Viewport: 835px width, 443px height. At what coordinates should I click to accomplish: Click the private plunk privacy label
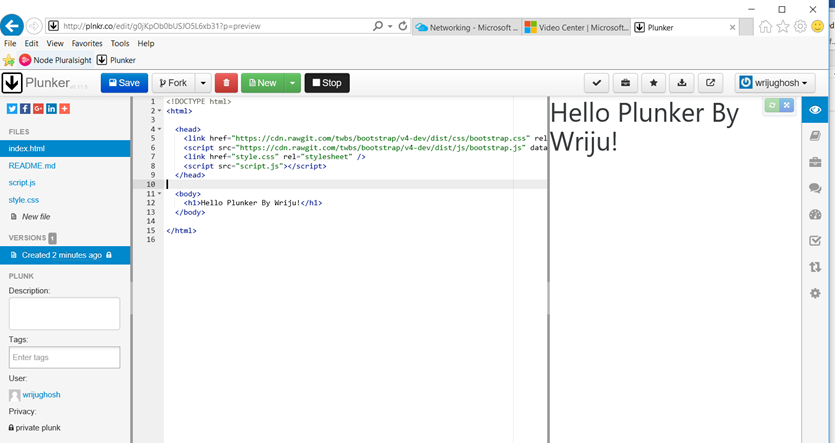35,428
